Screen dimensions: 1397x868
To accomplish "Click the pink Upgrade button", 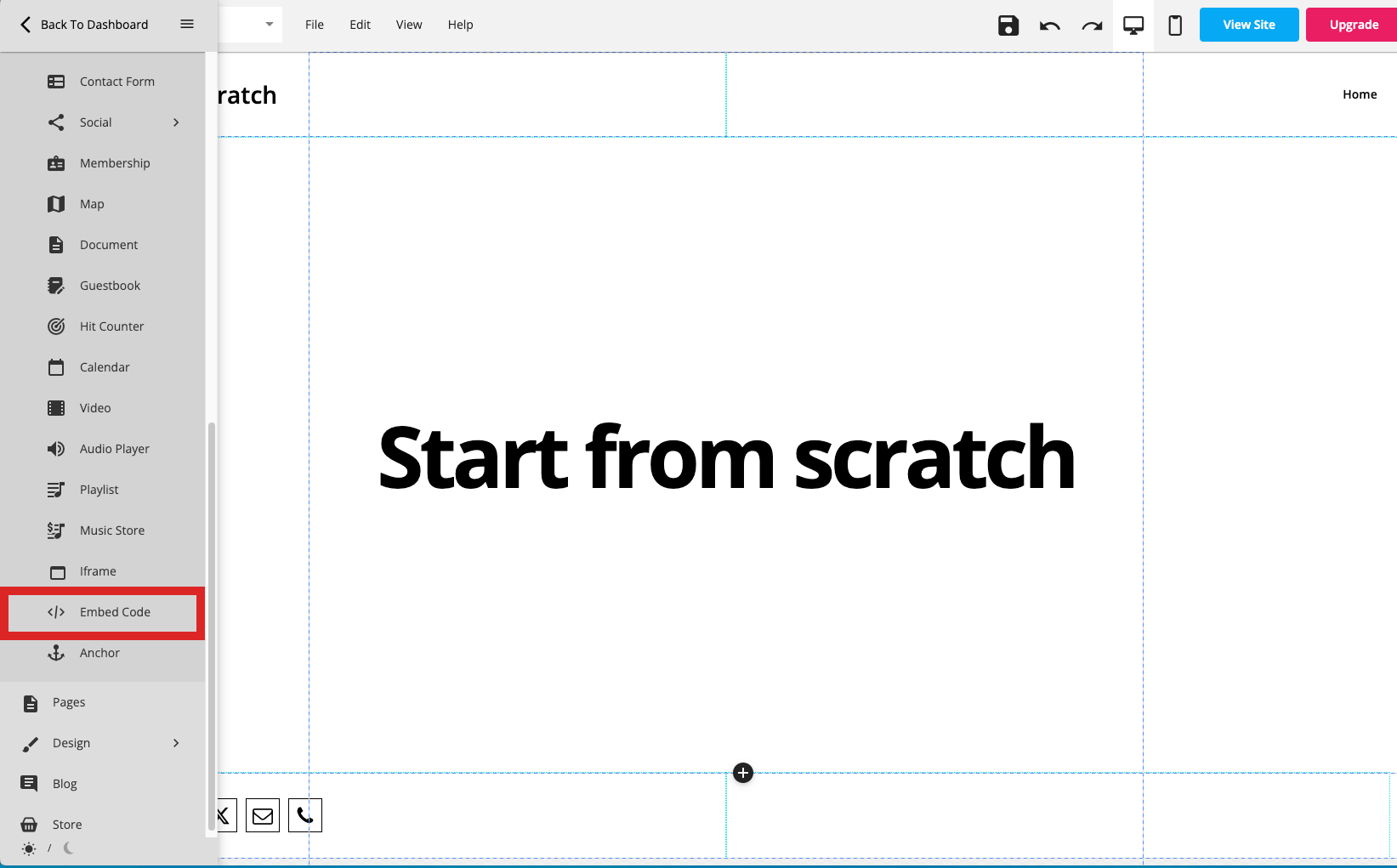I will (x=1354, y=25).
